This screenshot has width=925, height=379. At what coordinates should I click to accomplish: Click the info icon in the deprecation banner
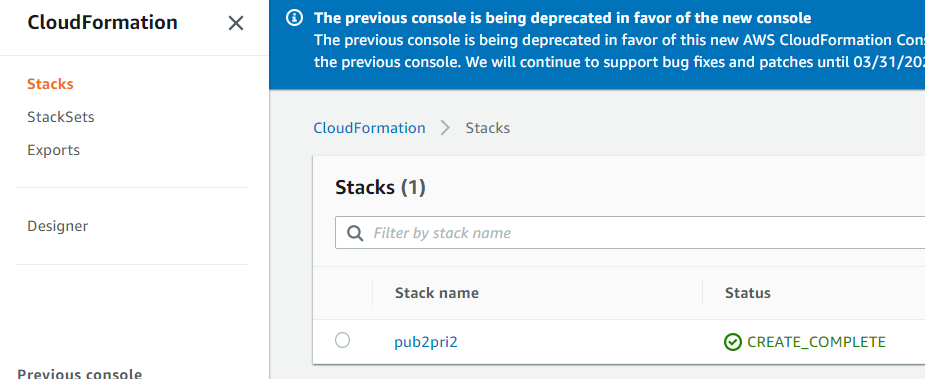(x=294, y=18)
